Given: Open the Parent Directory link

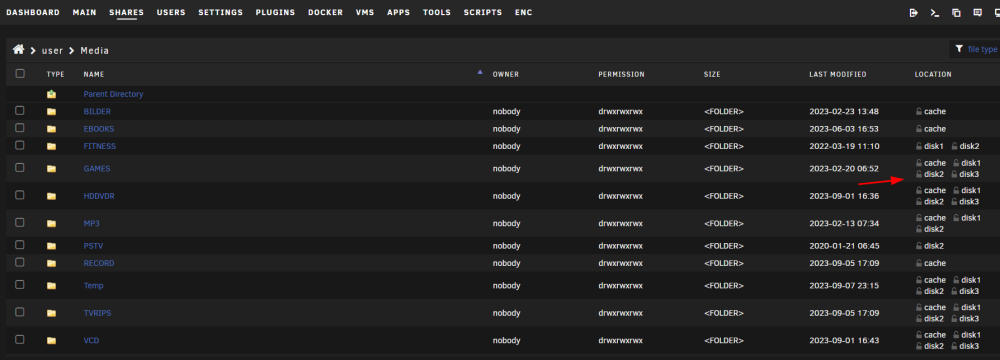Looking at the screenshot, I should pyautogui.click(x=114, y=94).
